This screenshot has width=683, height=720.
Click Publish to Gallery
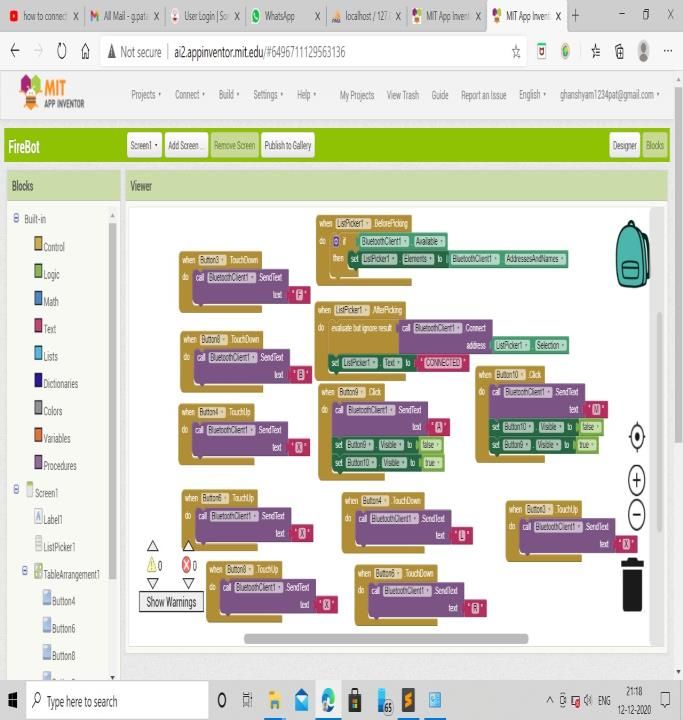[x=288, y=145]
